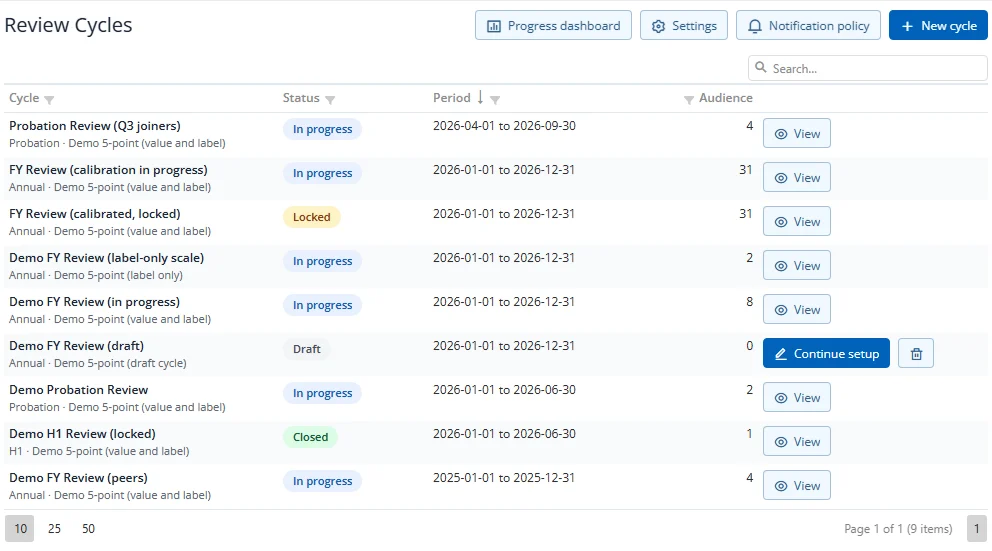Select 'Probation Review (Q3 joiners)' title
Image resolution: width=992 pixels, height=551 pixels.
click(95, 126)
